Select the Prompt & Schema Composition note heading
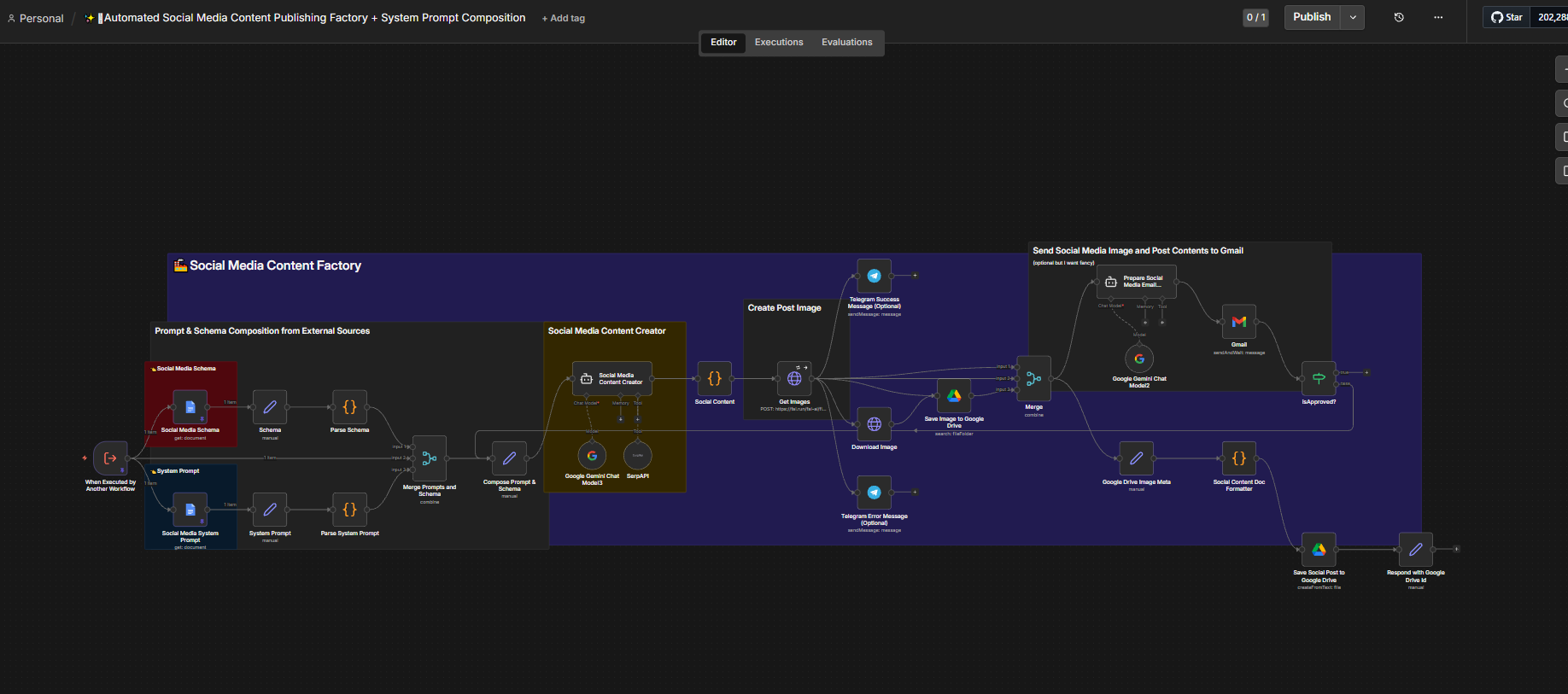The width and height of the screenshot is (1568, 694). [262, 331]
